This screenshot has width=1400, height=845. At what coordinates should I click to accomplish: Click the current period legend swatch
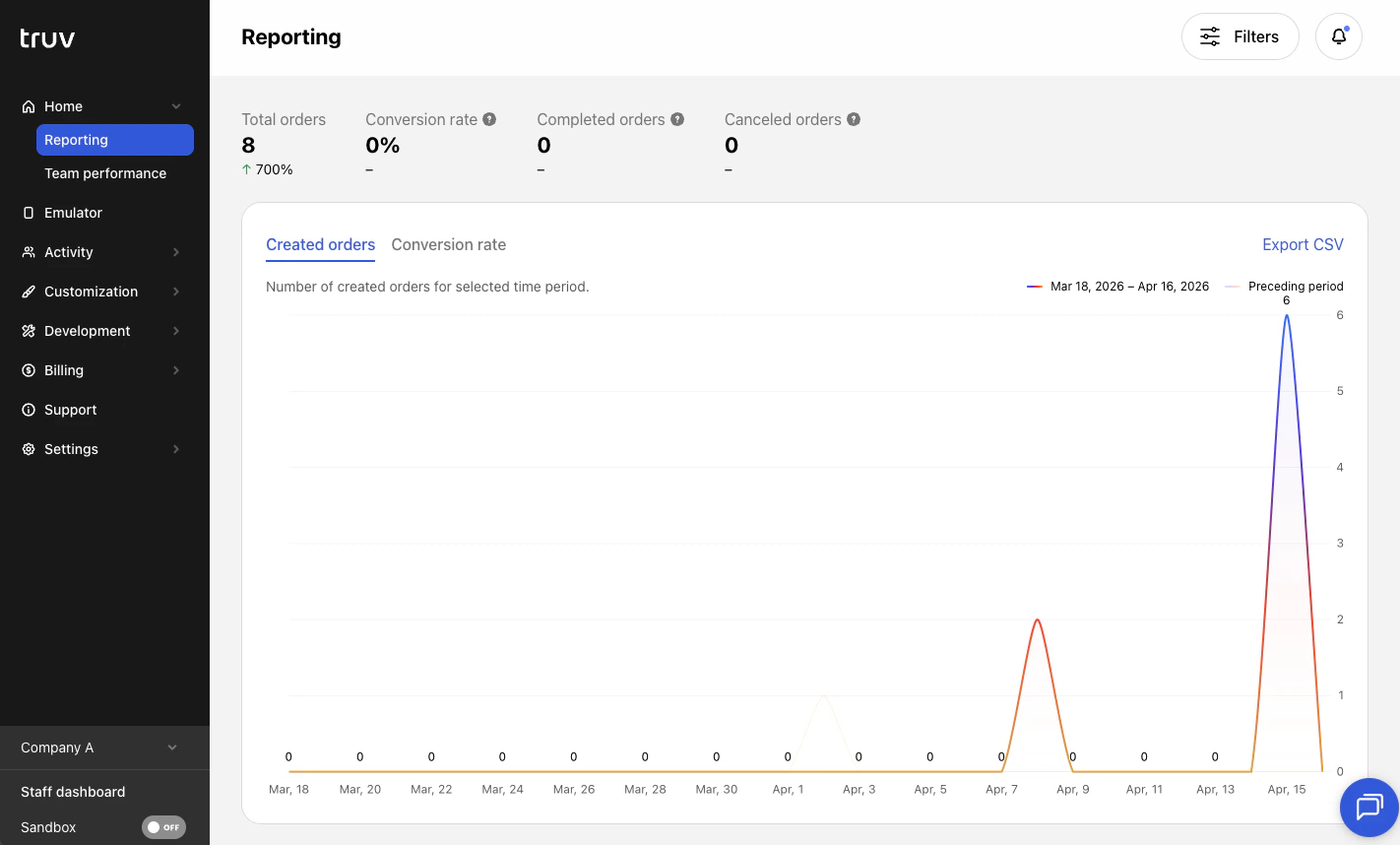1035,287
